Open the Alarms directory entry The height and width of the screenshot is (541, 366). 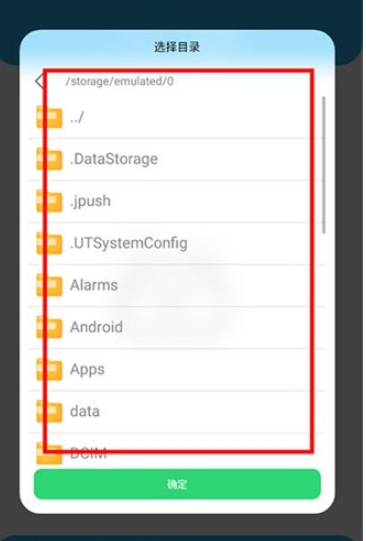tap(177, 285)
